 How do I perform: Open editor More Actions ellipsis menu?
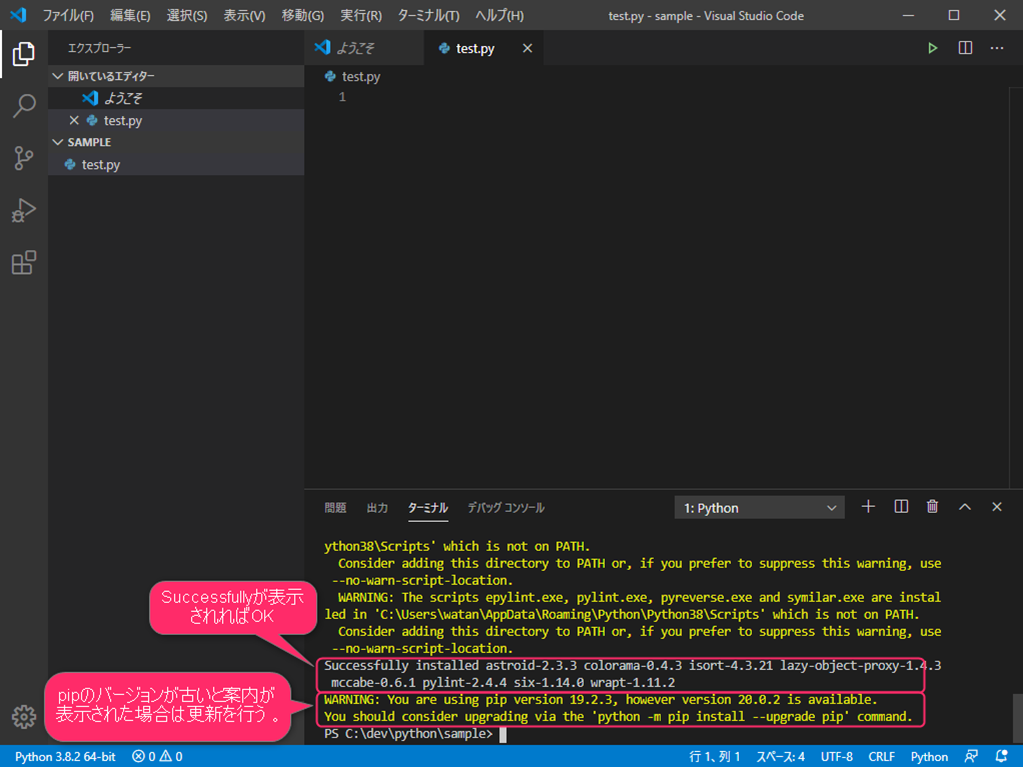coord(997,48)
